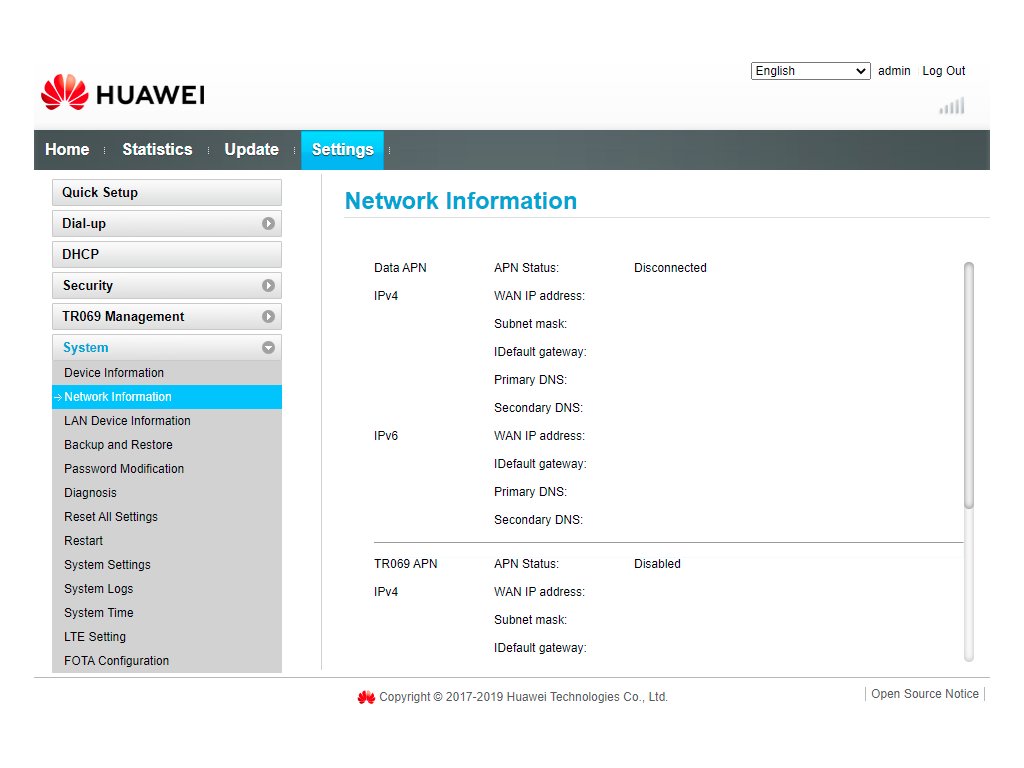This screenshot has height=768, width=1024.
Task: Open Quick Setup in sidebar
Action: click(166, 193)
